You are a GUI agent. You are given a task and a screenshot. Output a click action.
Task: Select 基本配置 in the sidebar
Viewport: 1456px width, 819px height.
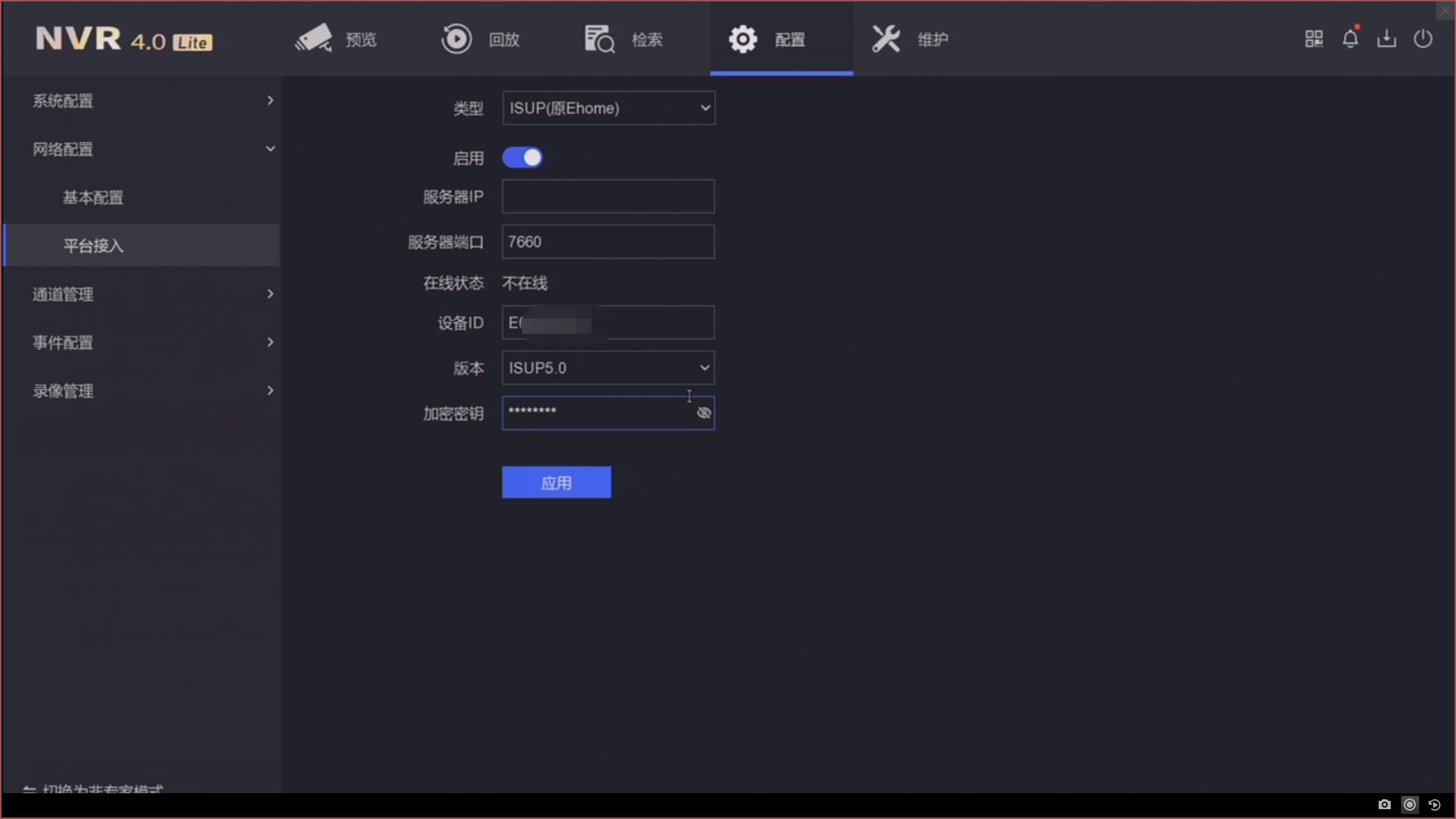pos(93,198)
